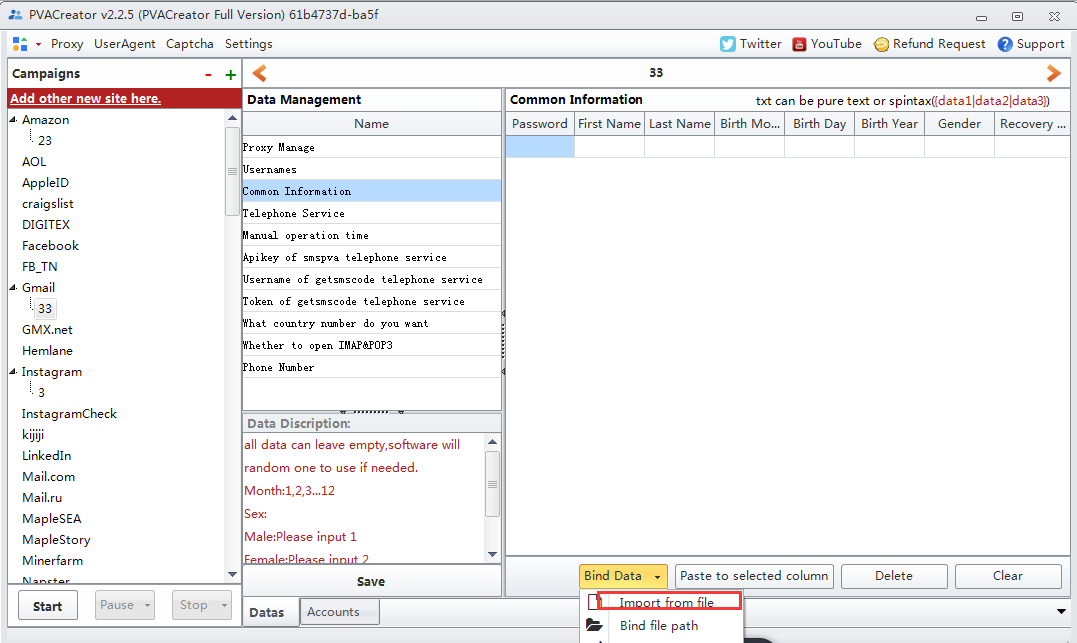
Task: Go to previous campaign with left orange arrow
Action: [259, 73]
